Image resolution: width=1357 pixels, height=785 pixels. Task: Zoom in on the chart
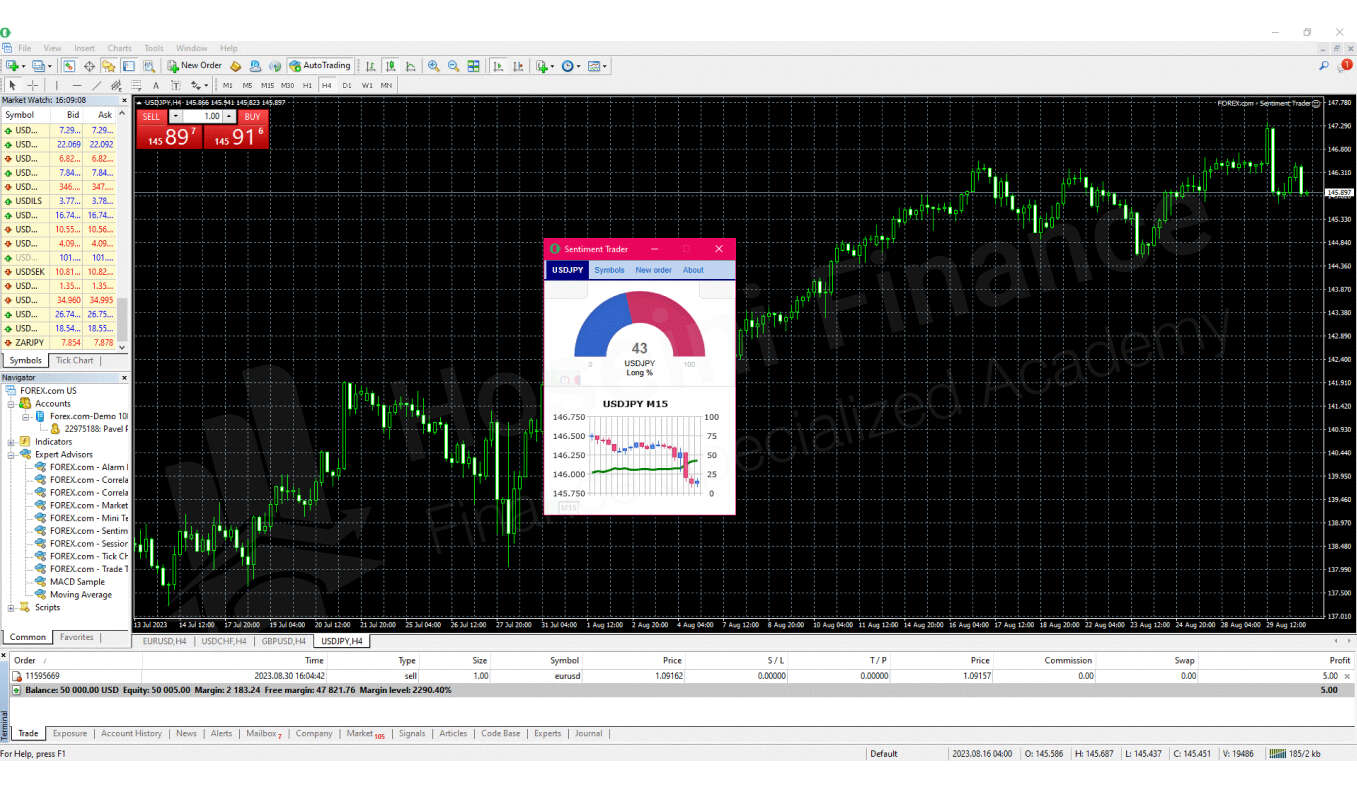433,66
